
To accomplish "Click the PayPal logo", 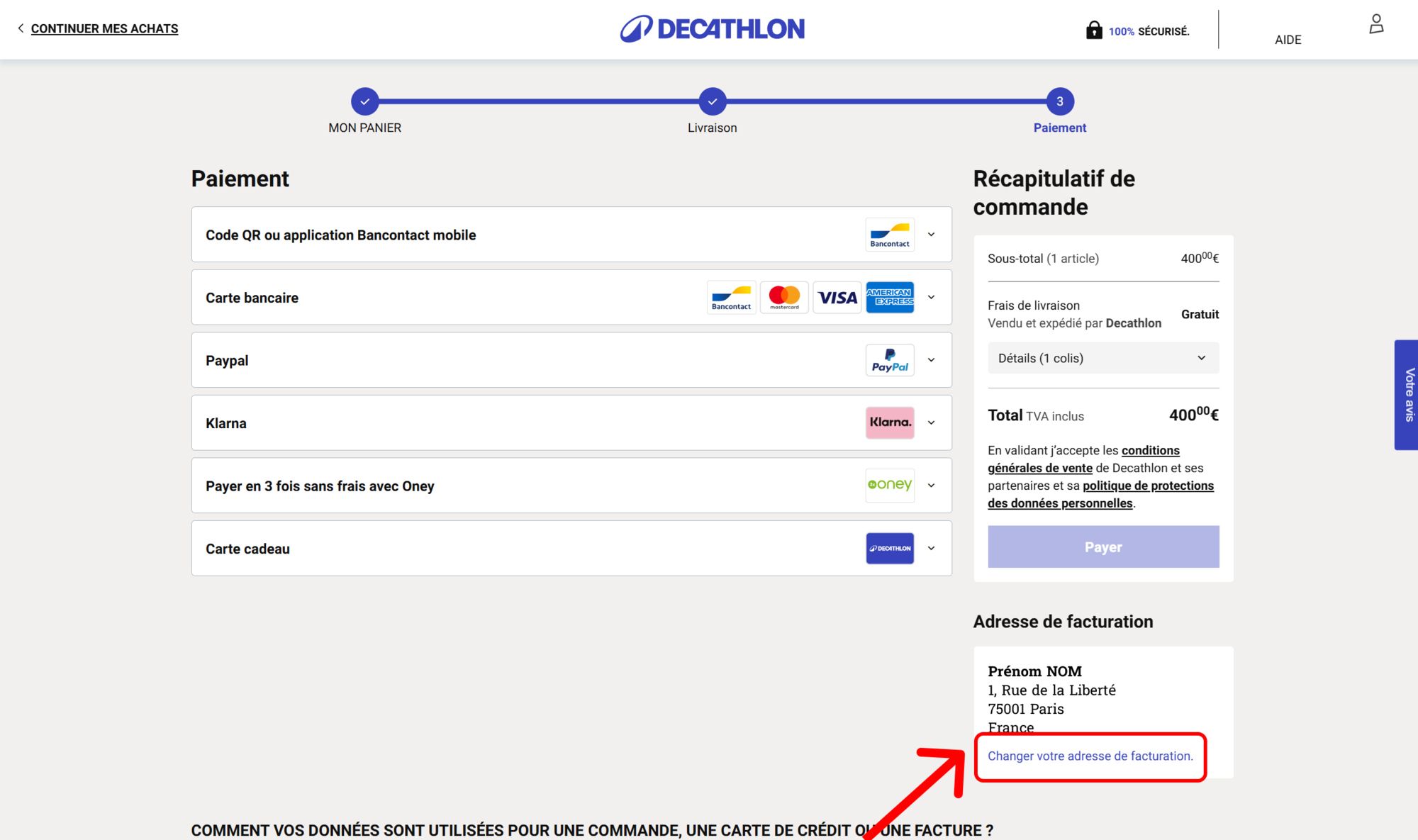I will [890, 360].
